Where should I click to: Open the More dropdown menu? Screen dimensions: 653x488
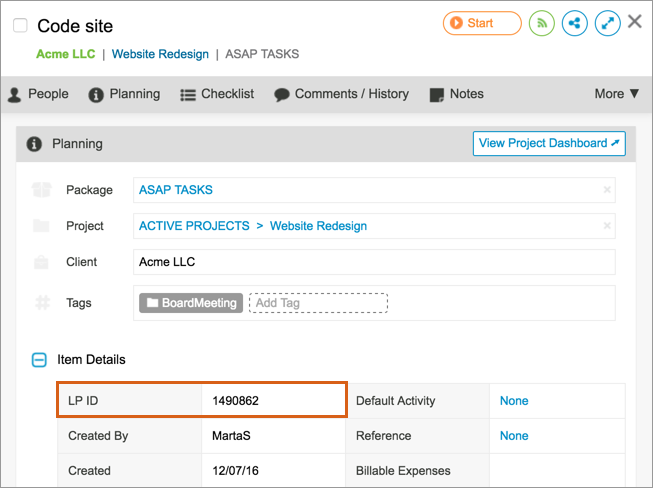[x=616, y=94]
